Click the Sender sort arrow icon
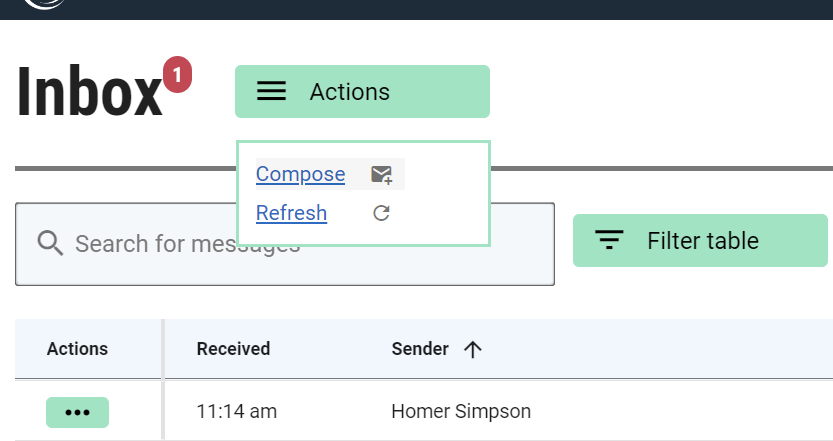The width and height of the screenshot is (833, 441). 472,349
